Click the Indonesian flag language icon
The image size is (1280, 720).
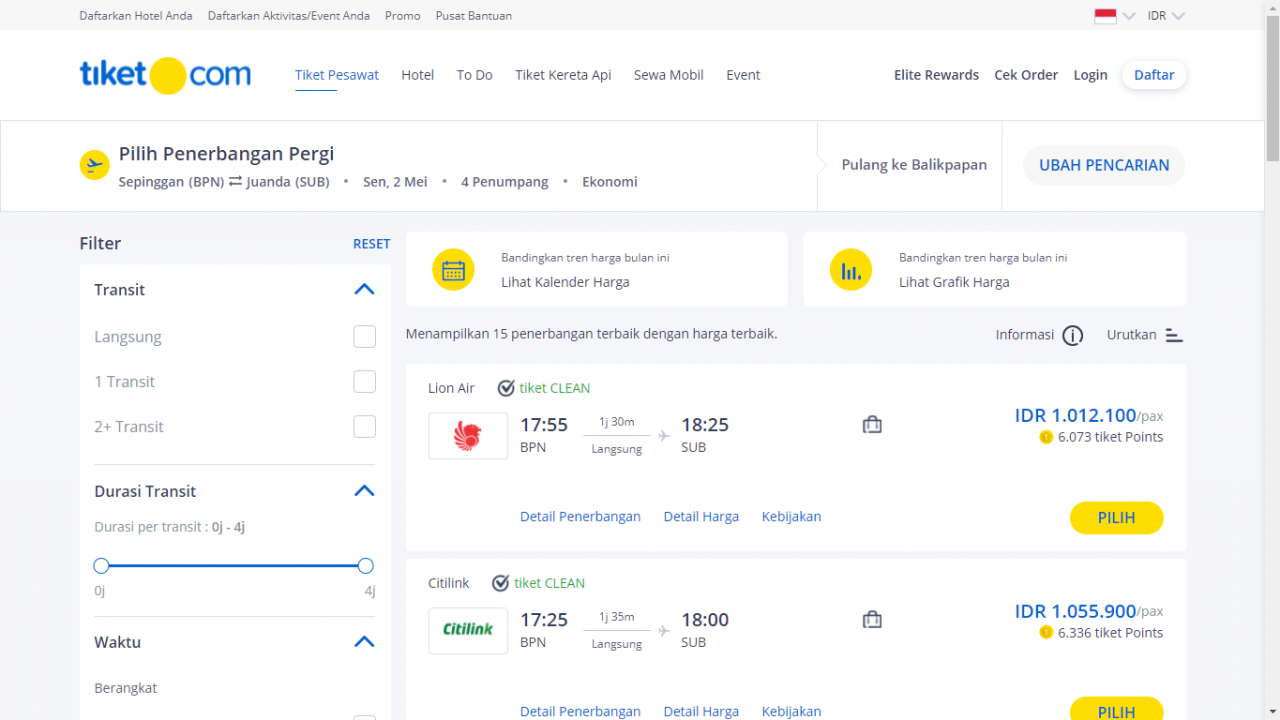click(x=1105, y=16)
